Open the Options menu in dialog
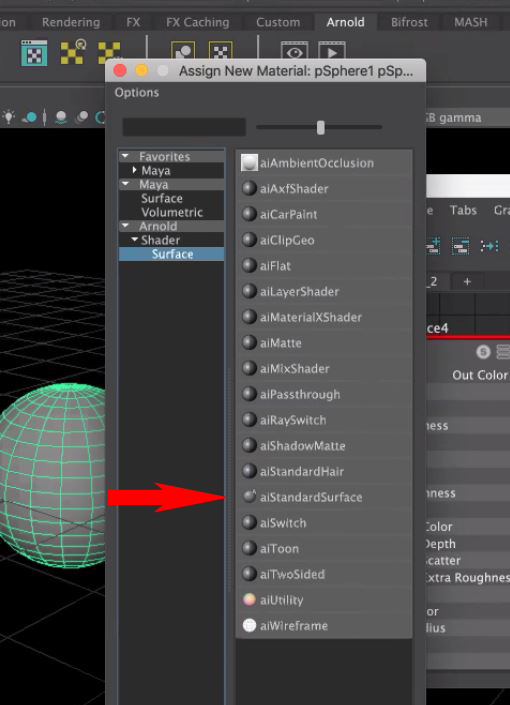The width and height of the screenshot is (510, 705). click(x=137, y=92)
